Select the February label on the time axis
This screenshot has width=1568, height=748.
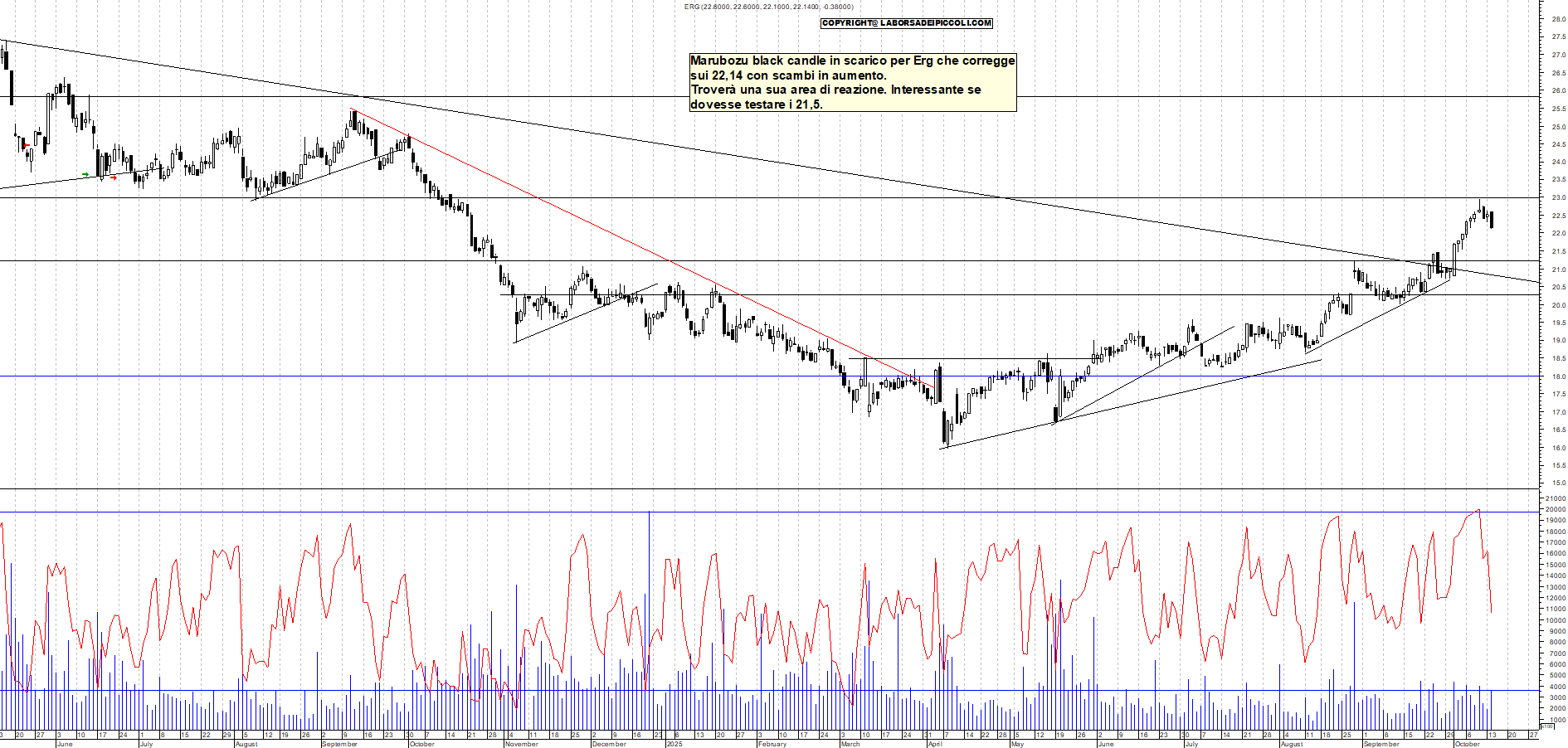[772, 744]
